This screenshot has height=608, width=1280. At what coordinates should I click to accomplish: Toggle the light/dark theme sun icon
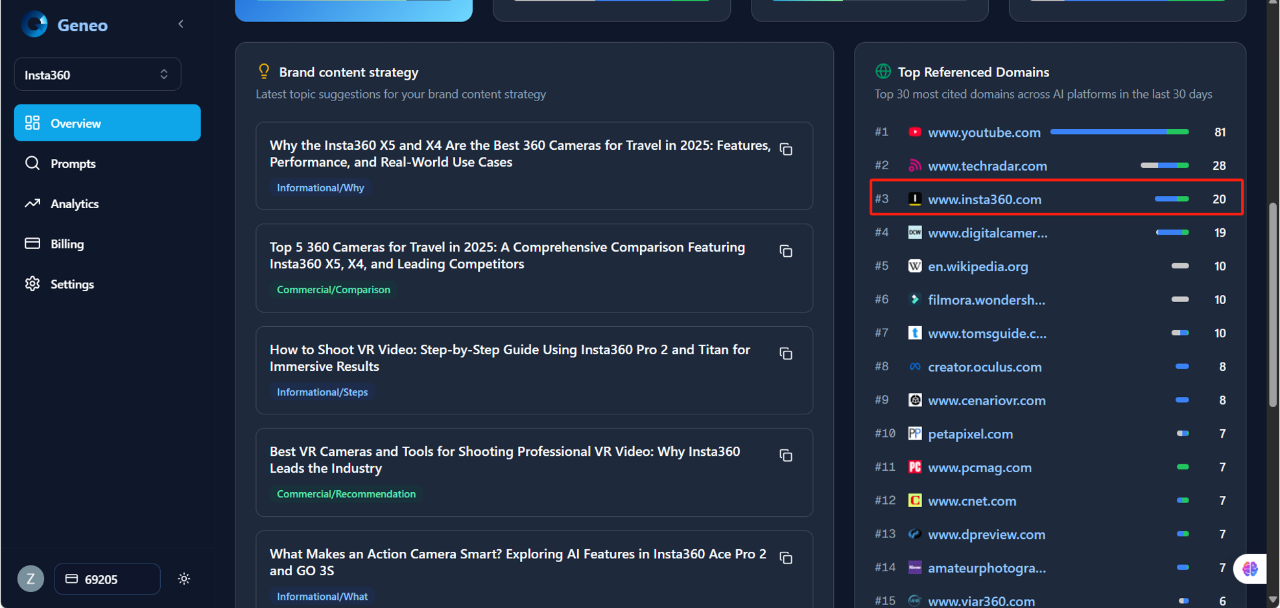click(184, 579)
